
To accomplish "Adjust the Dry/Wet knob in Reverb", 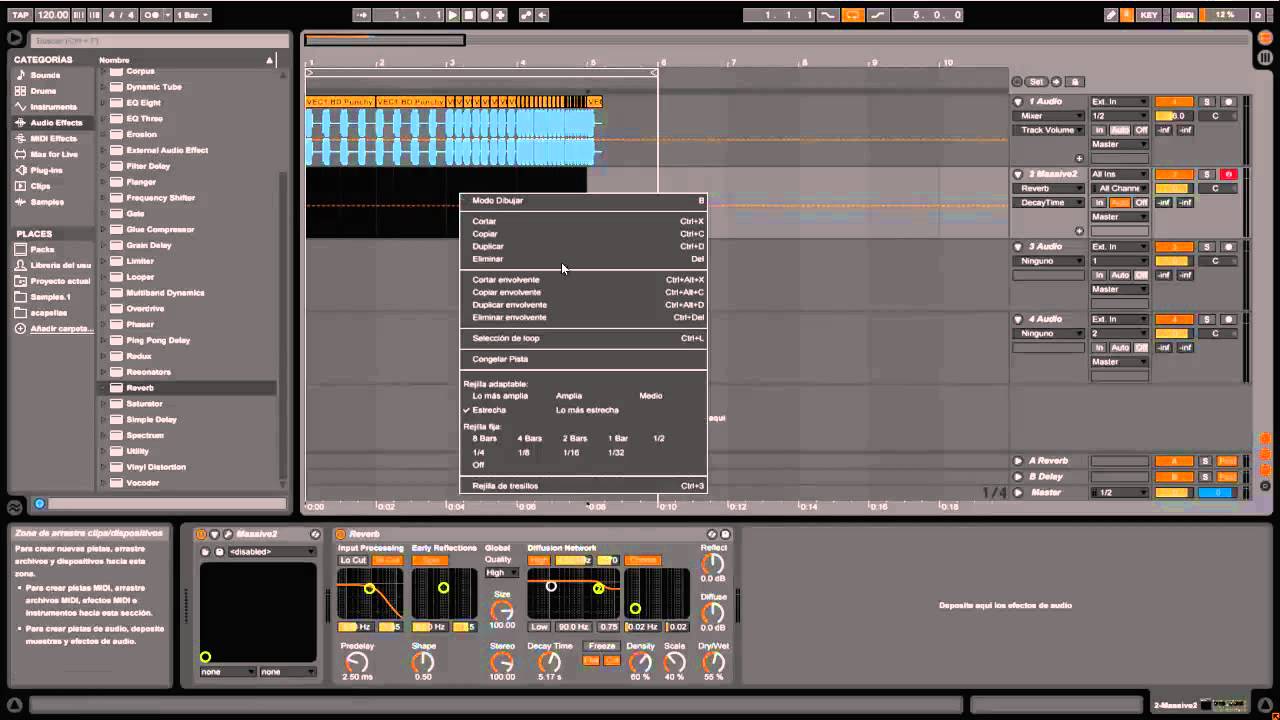I will 713,662.
